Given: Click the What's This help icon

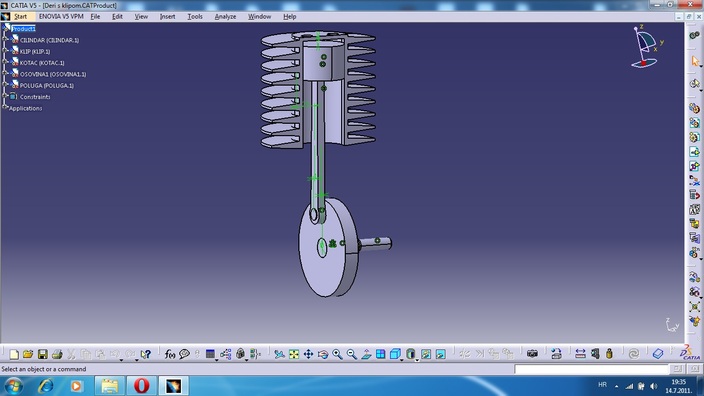Looking at the screenshot, I should [145, 354].
